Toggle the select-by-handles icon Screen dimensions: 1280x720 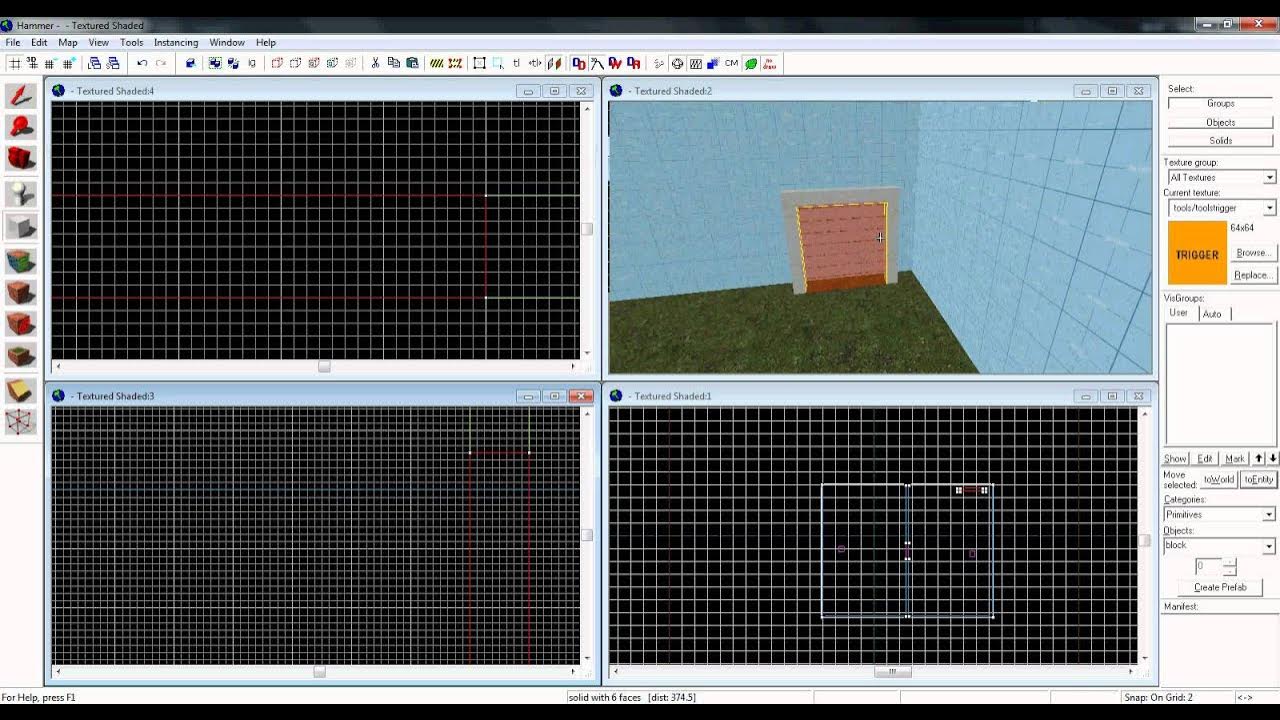[x=479, y=63]
